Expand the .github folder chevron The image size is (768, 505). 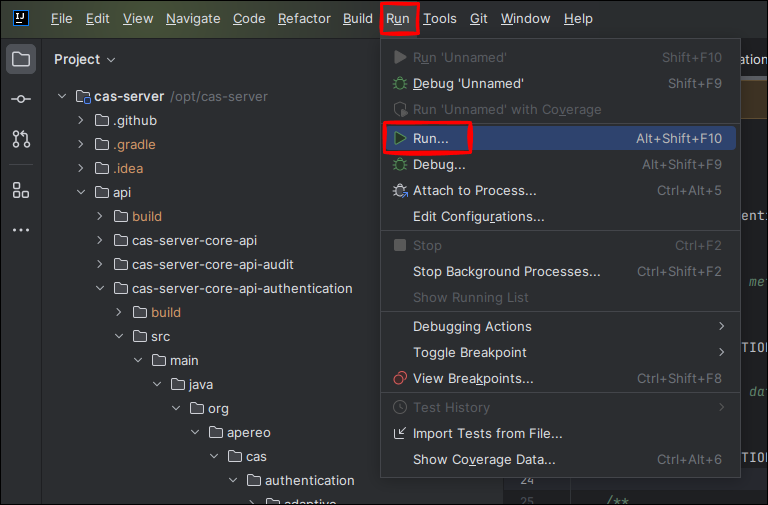point(81,121)
